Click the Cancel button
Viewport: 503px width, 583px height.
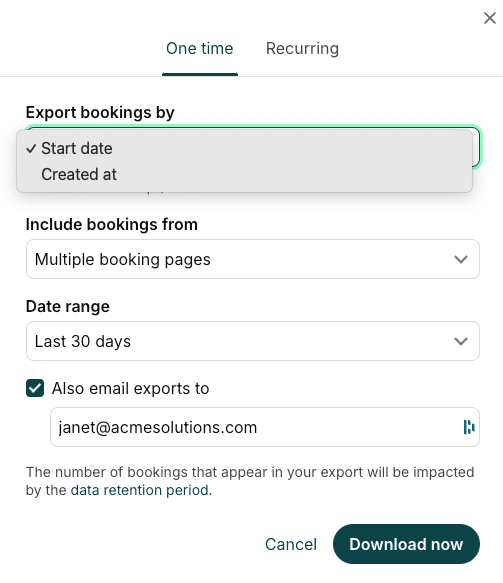click(291, 544)
